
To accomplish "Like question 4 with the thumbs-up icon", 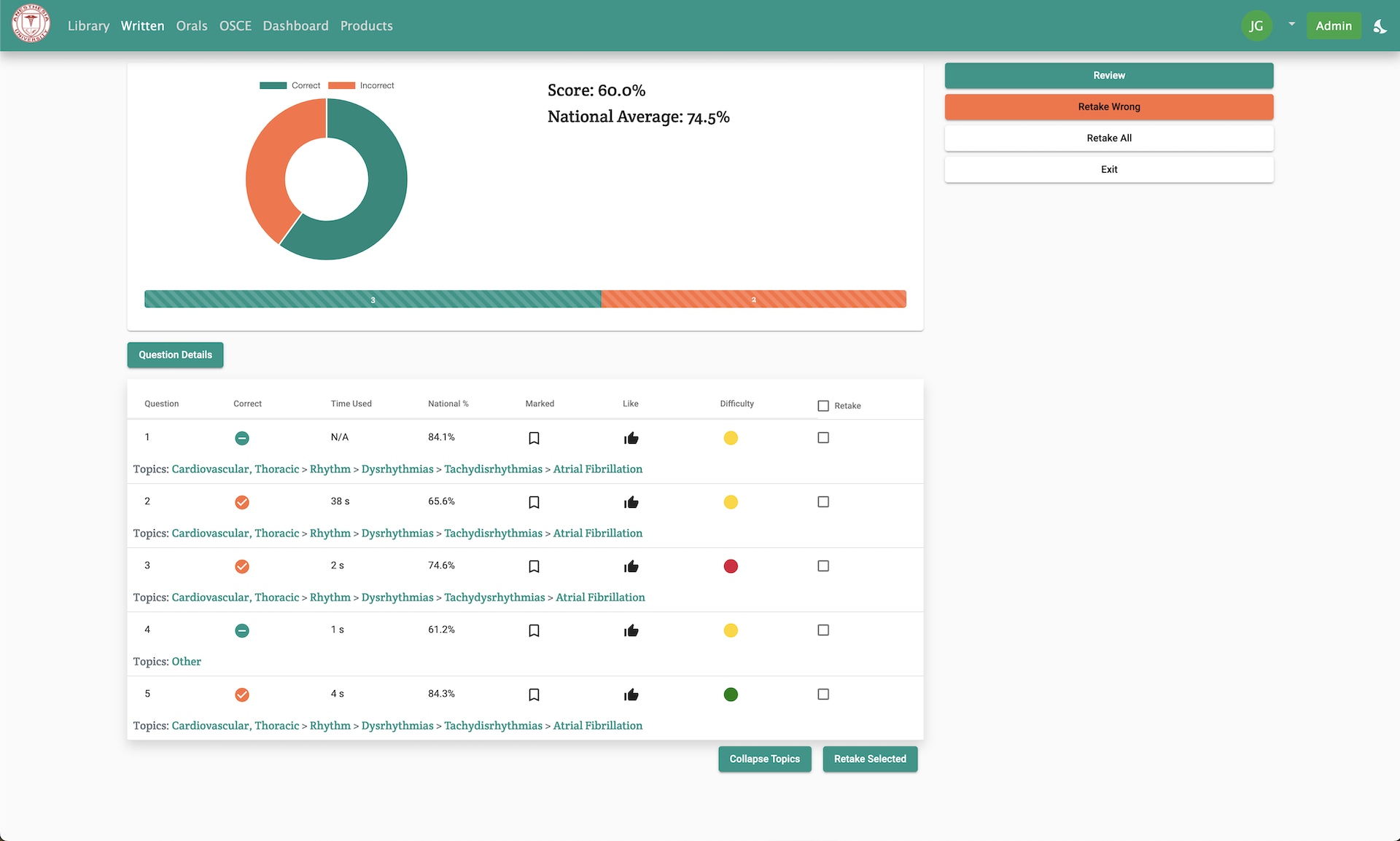I will point(631,630).
